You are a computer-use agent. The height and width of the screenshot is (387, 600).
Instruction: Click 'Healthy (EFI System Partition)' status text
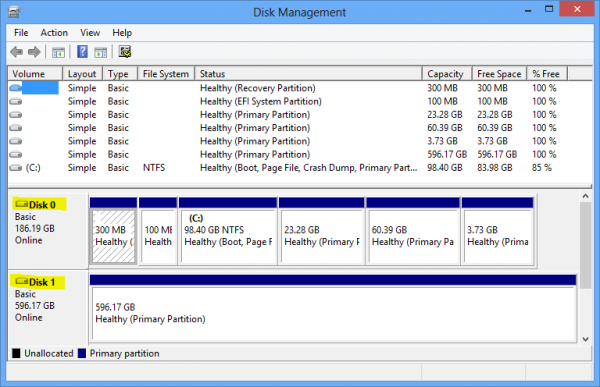tap(261, 101)
